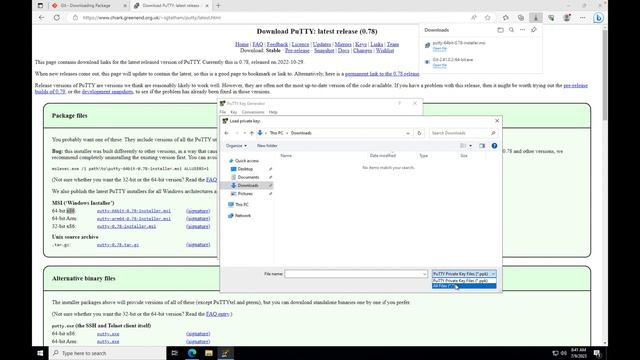Open File Explorer from taskbar
The height and width of the screenshot is (360, 640).
pos(209,353)
